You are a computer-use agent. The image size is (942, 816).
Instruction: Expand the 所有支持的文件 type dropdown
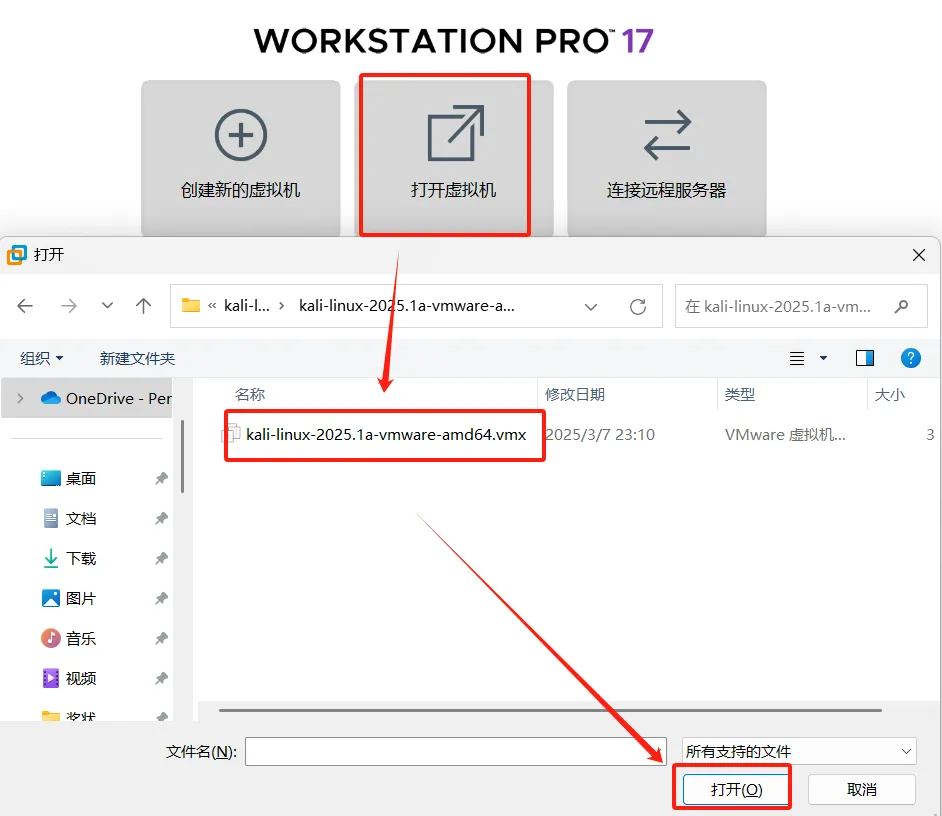coord(799,751)
